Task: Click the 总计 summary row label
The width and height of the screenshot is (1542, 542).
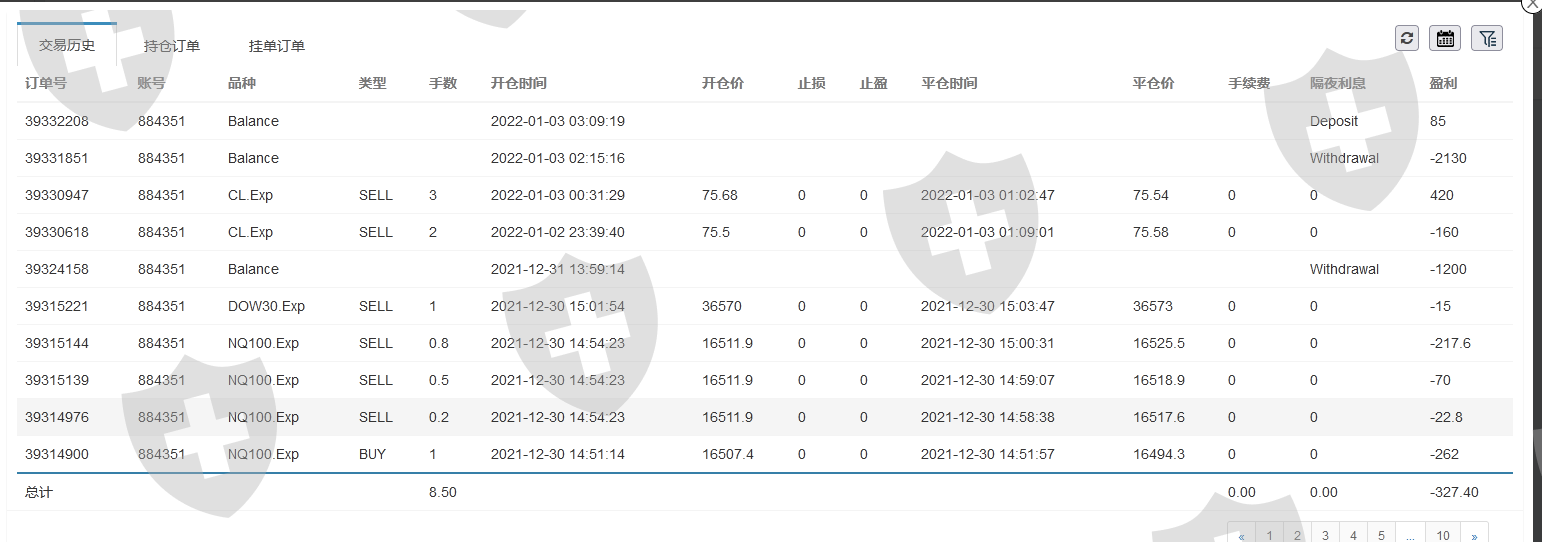Action: click(39, 492)
